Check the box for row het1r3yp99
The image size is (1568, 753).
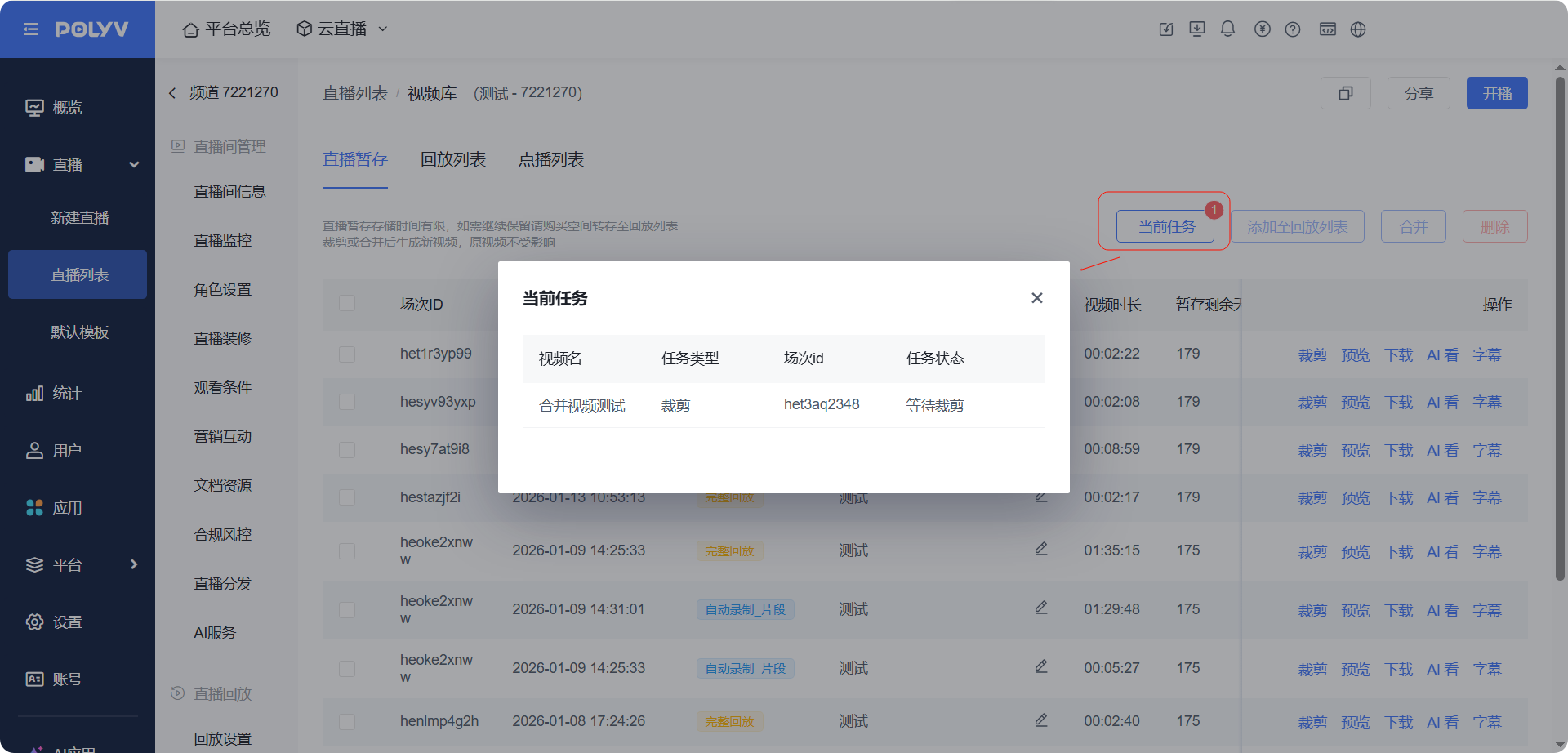coord(347,354)
